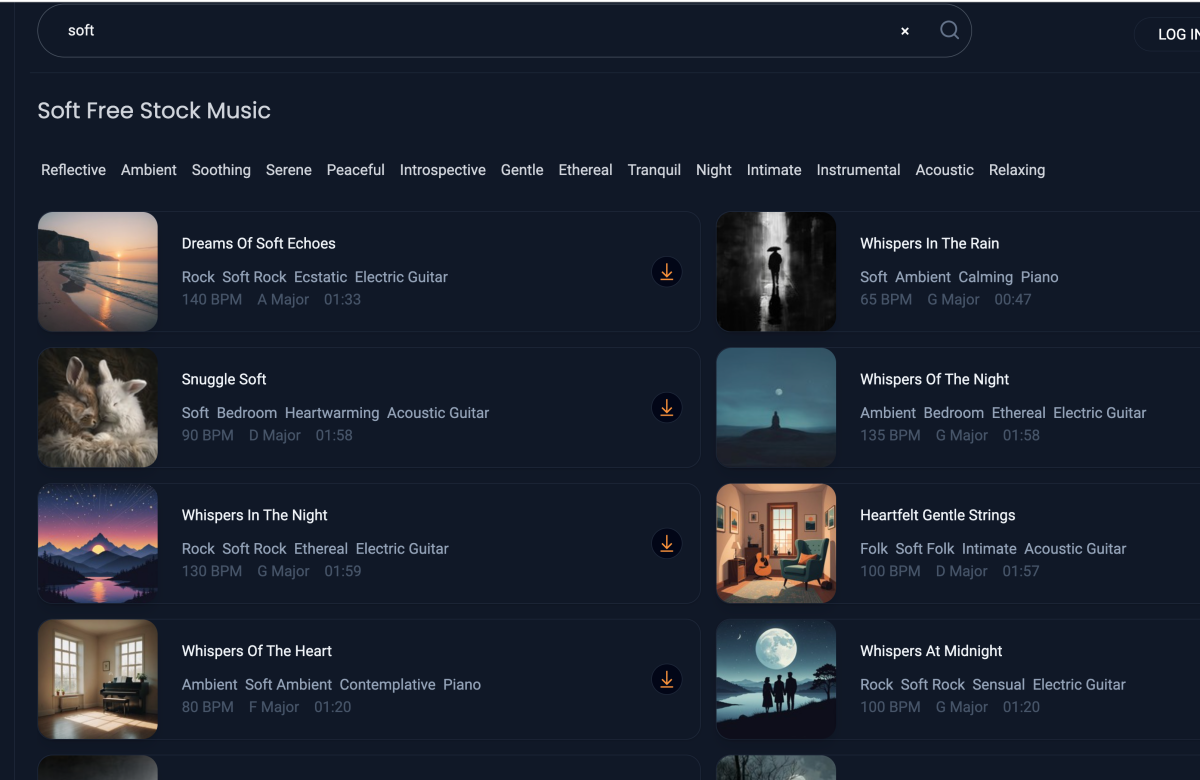
Task: Click Heartwarming tag under Snuggle Soft
Action: click(x=332, y=413)
